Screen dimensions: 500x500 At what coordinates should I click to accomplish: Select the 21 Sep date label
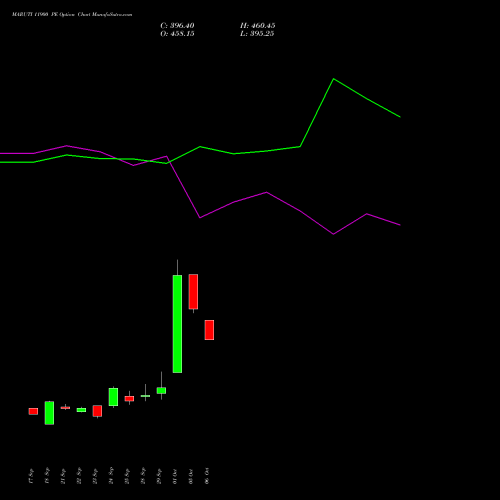(63, 476)
